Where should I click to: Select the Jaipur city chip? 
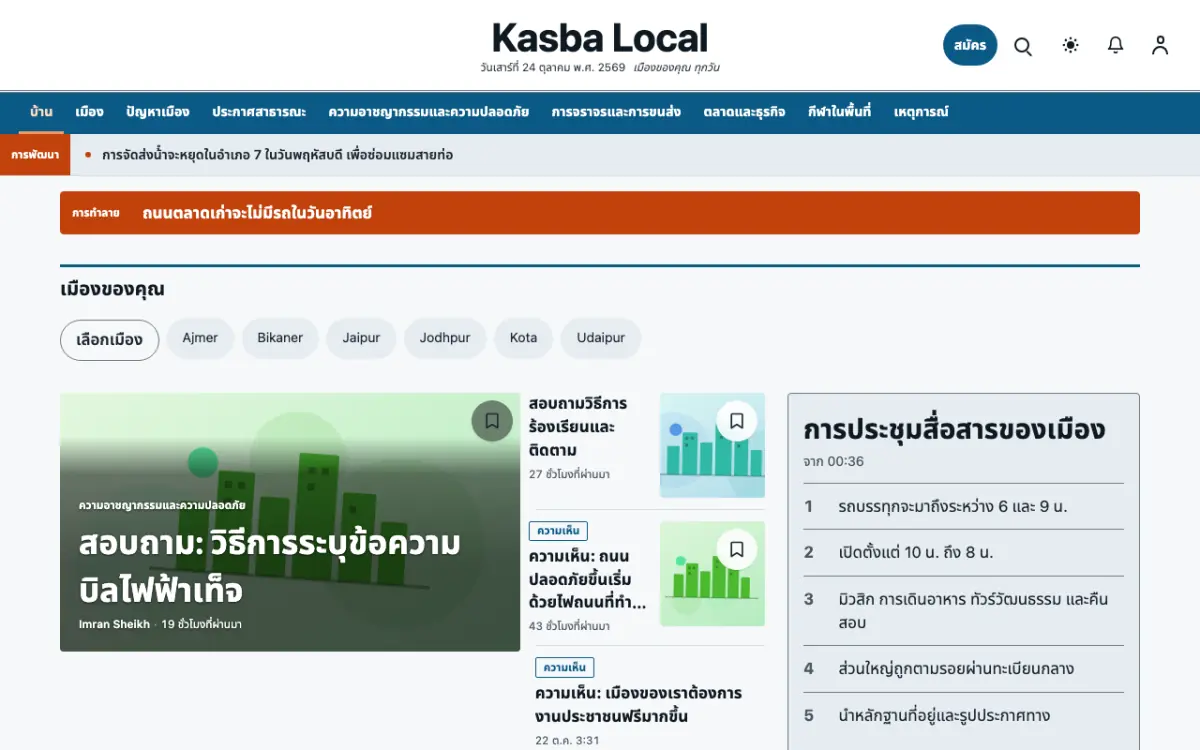click(x=361, y=339)
